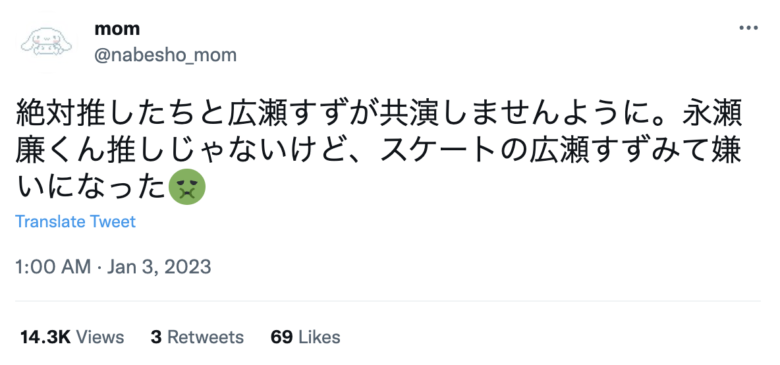This screenshot has width=780, height=365.
Task: Translate Tweet into English
Action: [x=75, y=221]
